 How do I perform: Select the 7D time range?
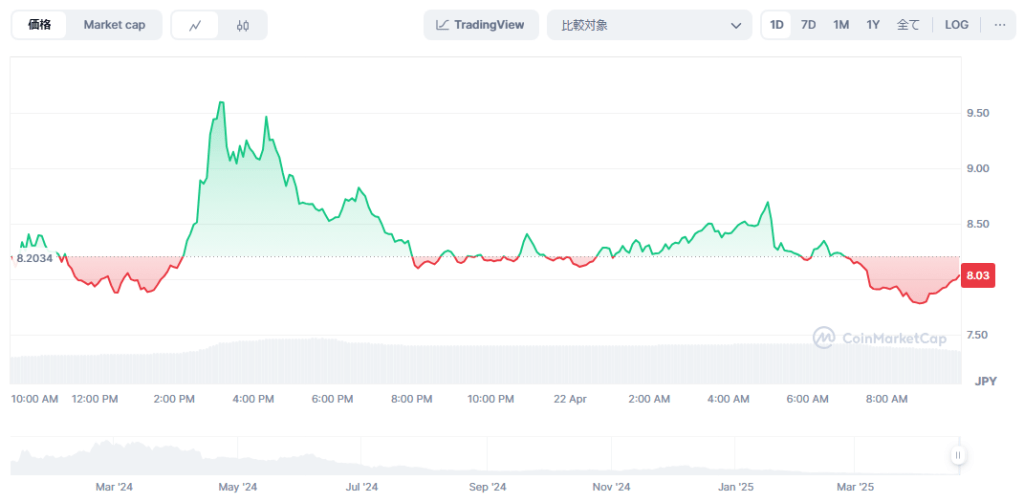(808, 25)
